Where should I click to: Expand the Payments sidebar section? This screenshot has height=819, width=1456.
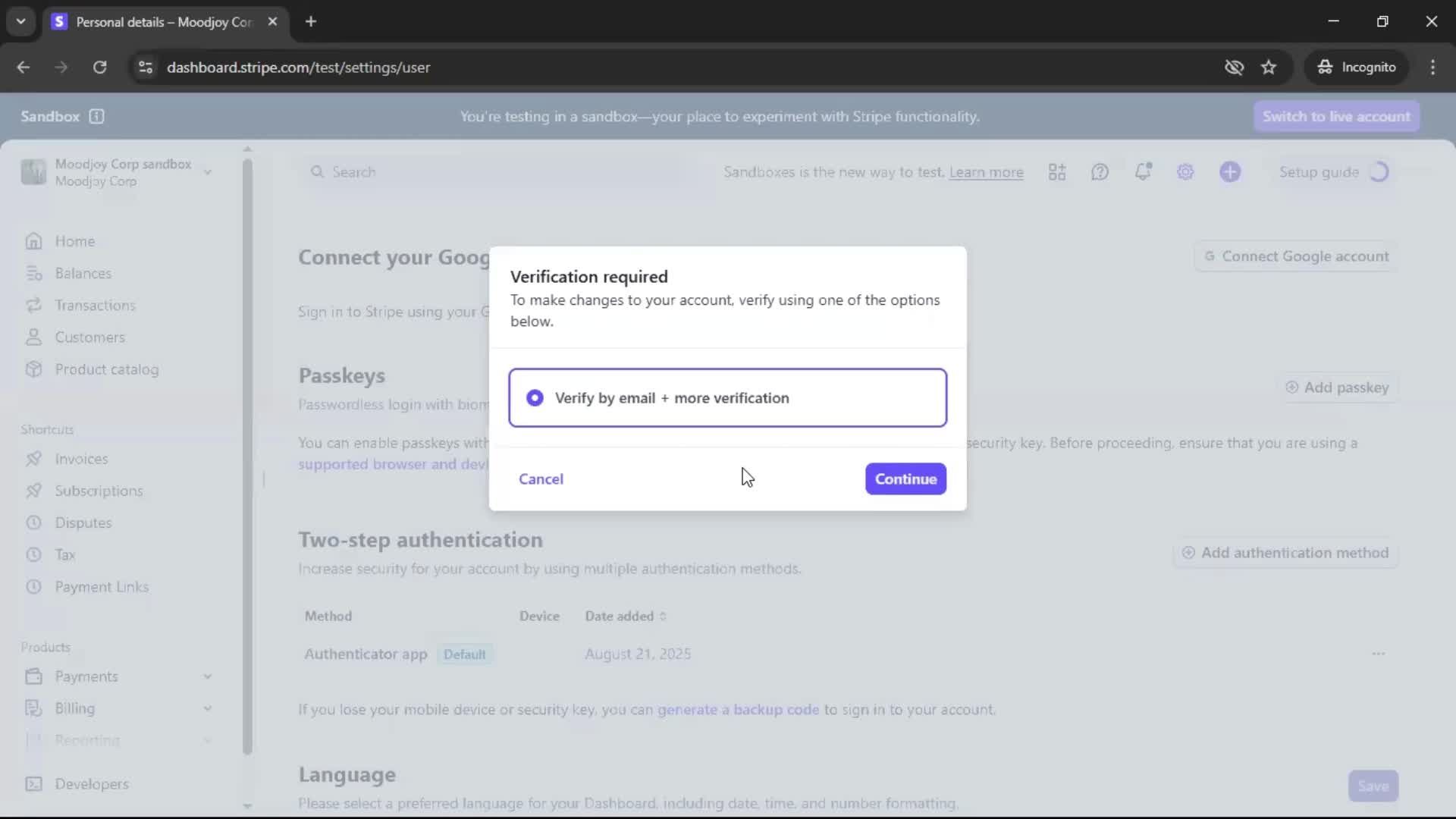207,676
